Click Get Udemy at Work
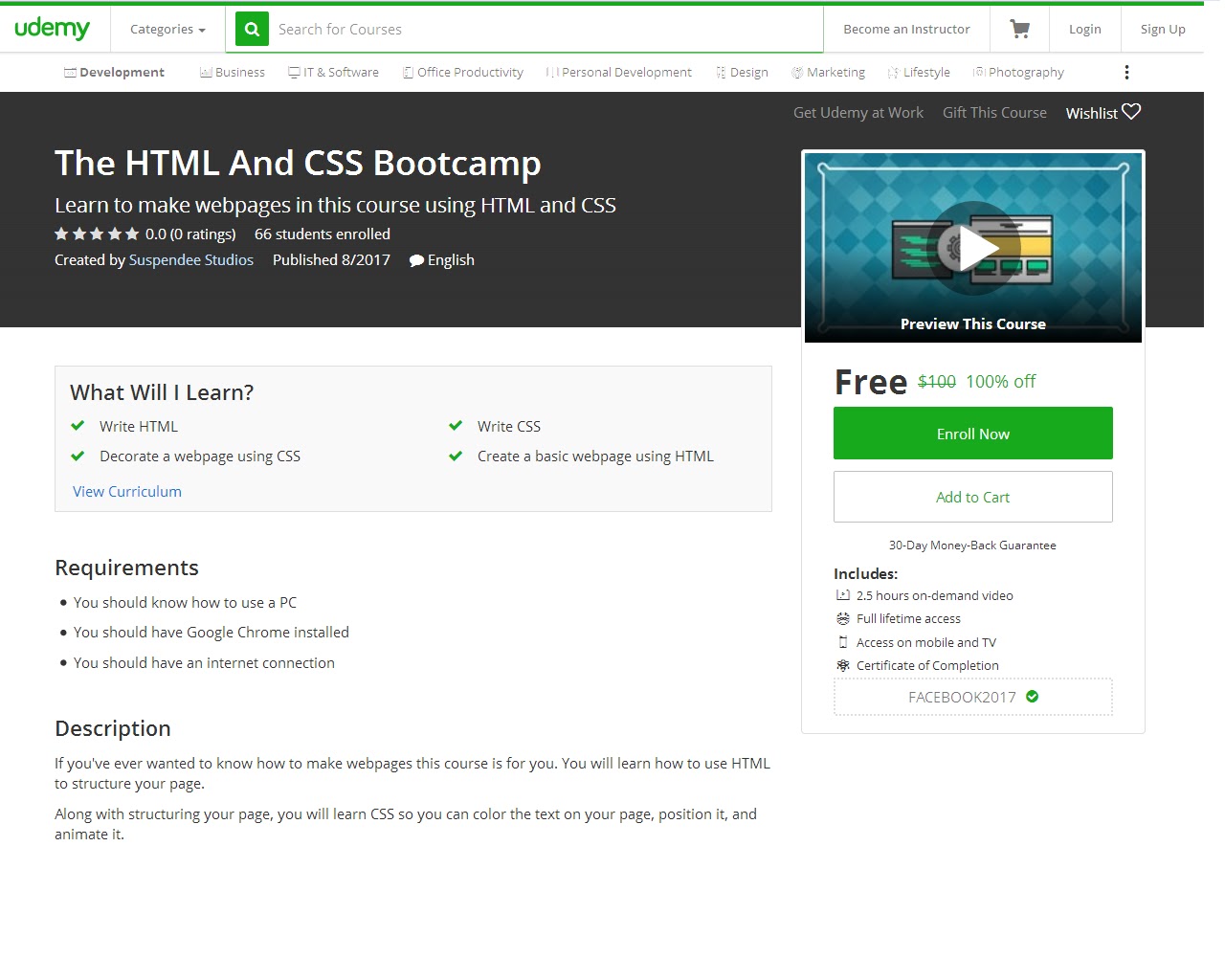The height and width of the screenshot is (980, 1225). tap(858, 113)
